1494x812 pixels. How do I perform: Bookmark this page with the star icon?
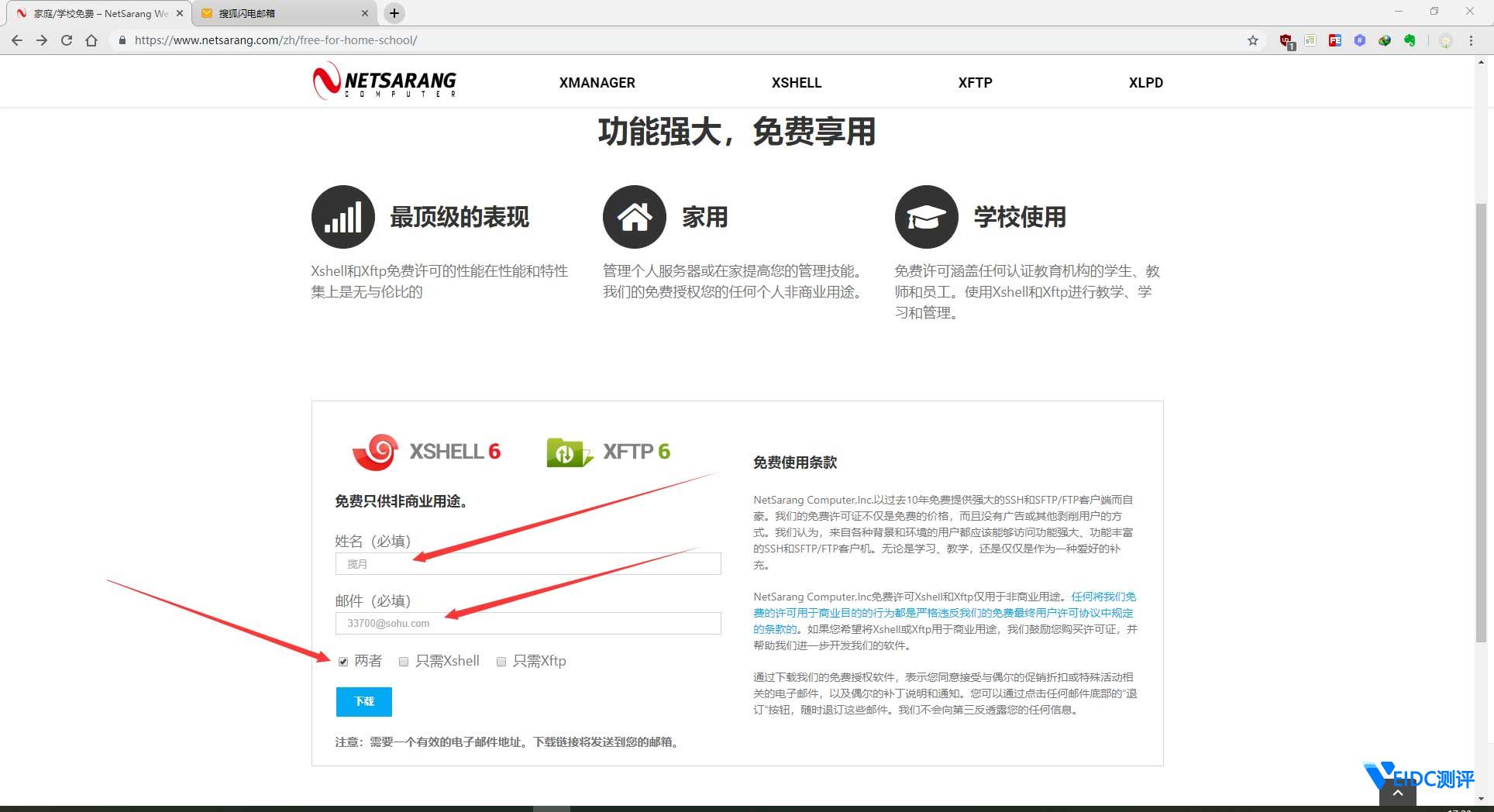[1253, 40]
